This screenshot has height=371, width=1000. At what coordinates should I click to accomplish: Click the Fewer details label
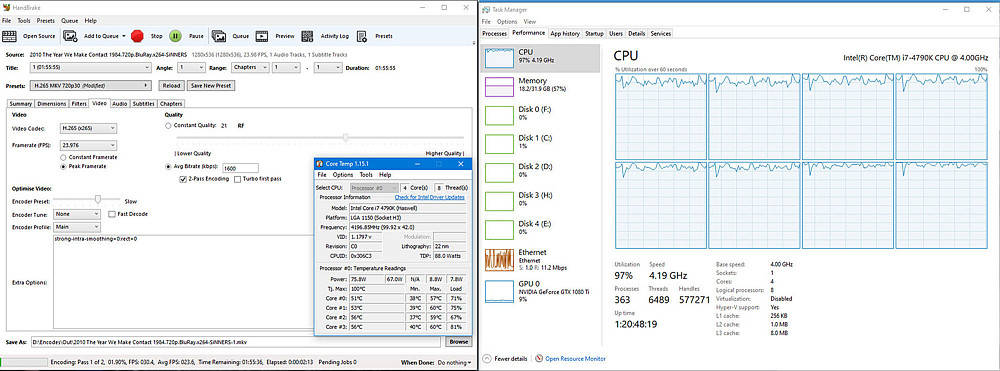511,359
